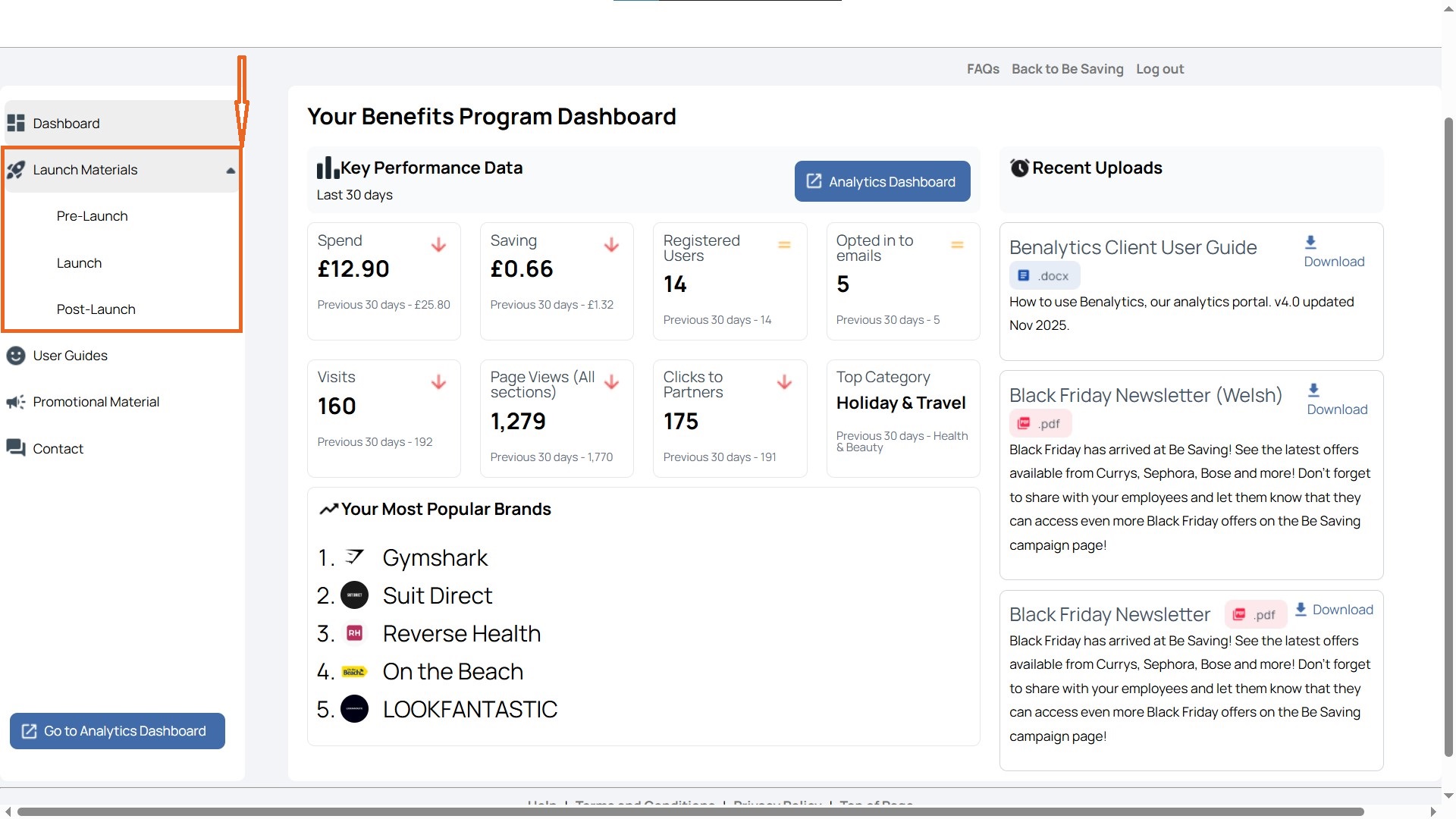This screenshot has width=1456, height=819.
Task: Open the Analytics Dashboard button
Action: 883,181
